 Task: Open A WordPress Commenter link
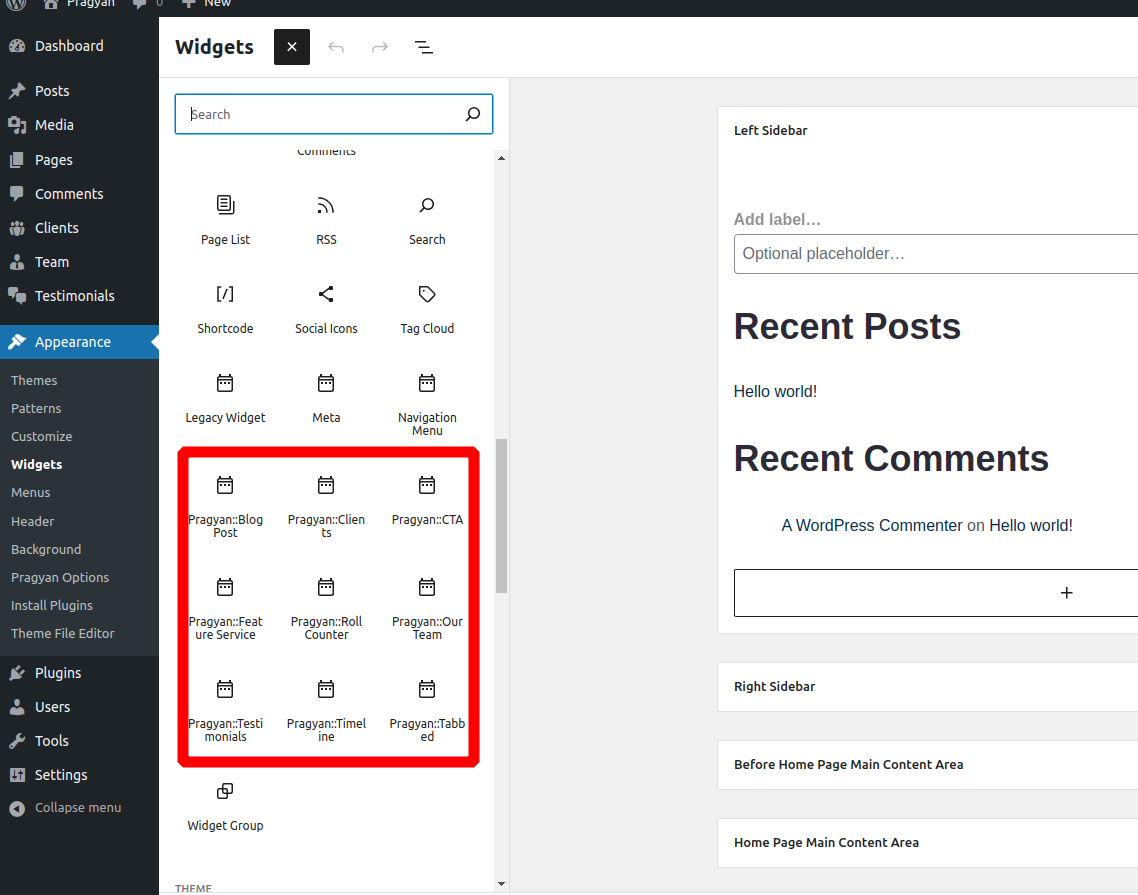(x=872, y=526)
